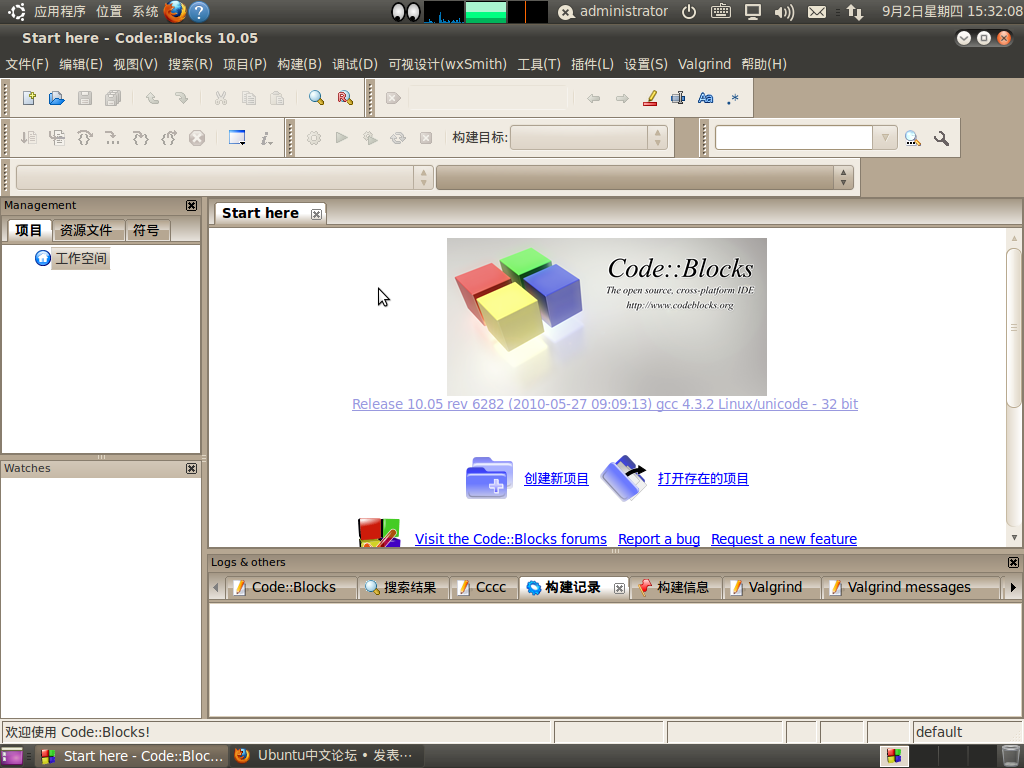Image resolution: width=1024 pixels, height=768 pixels.
Task: Click the Save file toolbar icon
Action: (x=85, y=98)
